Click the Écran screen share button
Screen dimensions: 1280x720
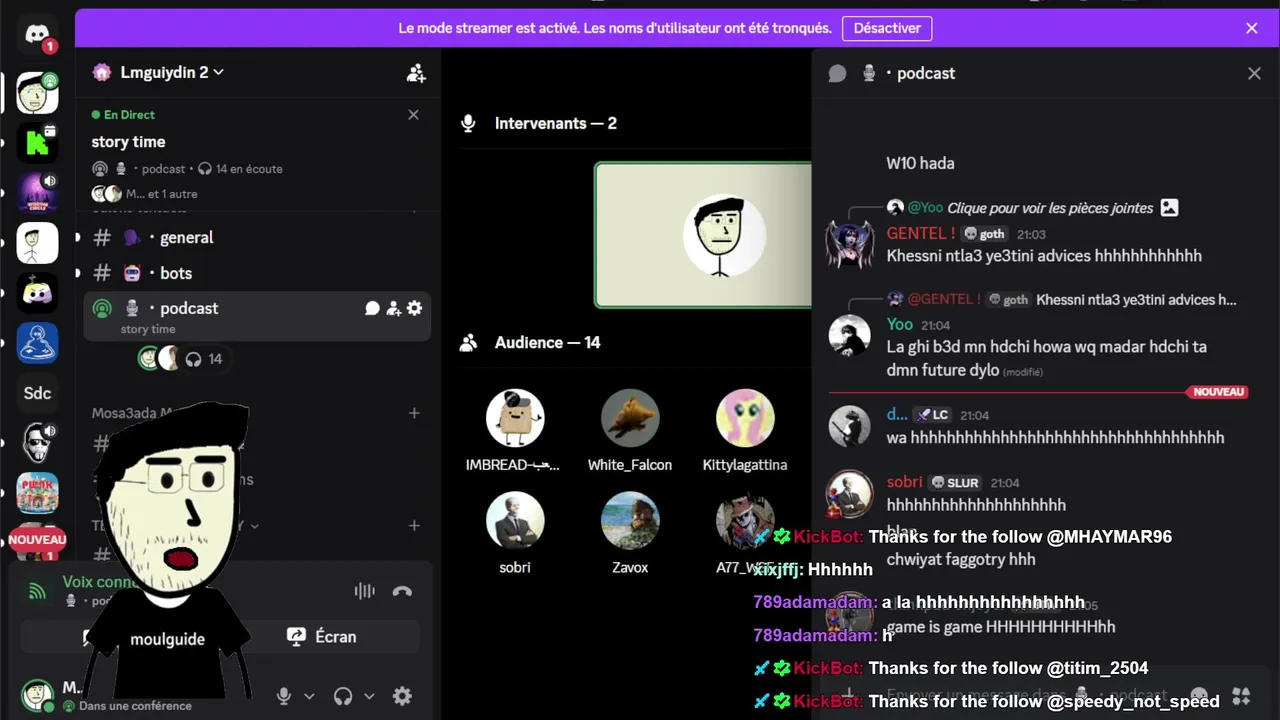click(322, 636)
